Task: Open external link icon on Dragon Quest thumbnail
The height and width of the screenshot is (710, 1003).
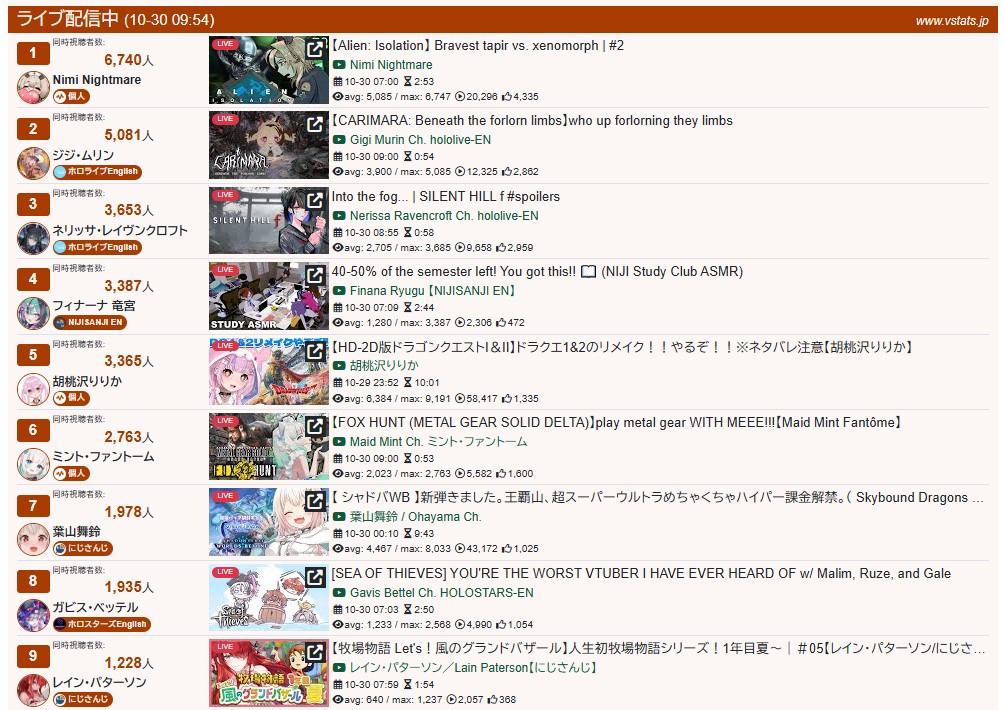Action: 315,351
